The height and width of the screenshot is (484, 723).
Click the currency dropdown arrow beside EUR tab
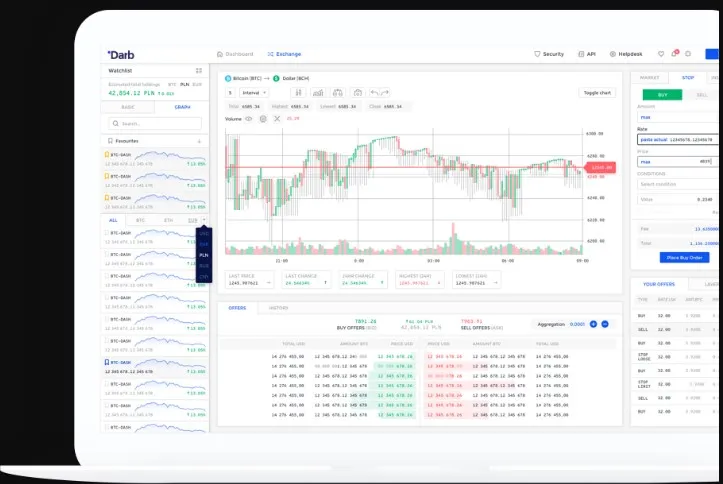coord(204,220)
